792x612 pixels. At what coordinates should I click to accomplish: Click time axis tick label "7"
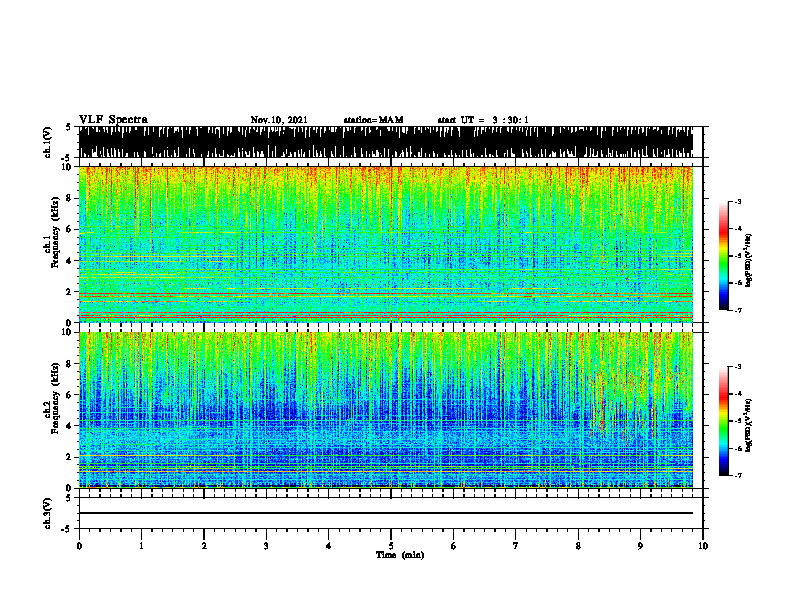pos(516,546)
